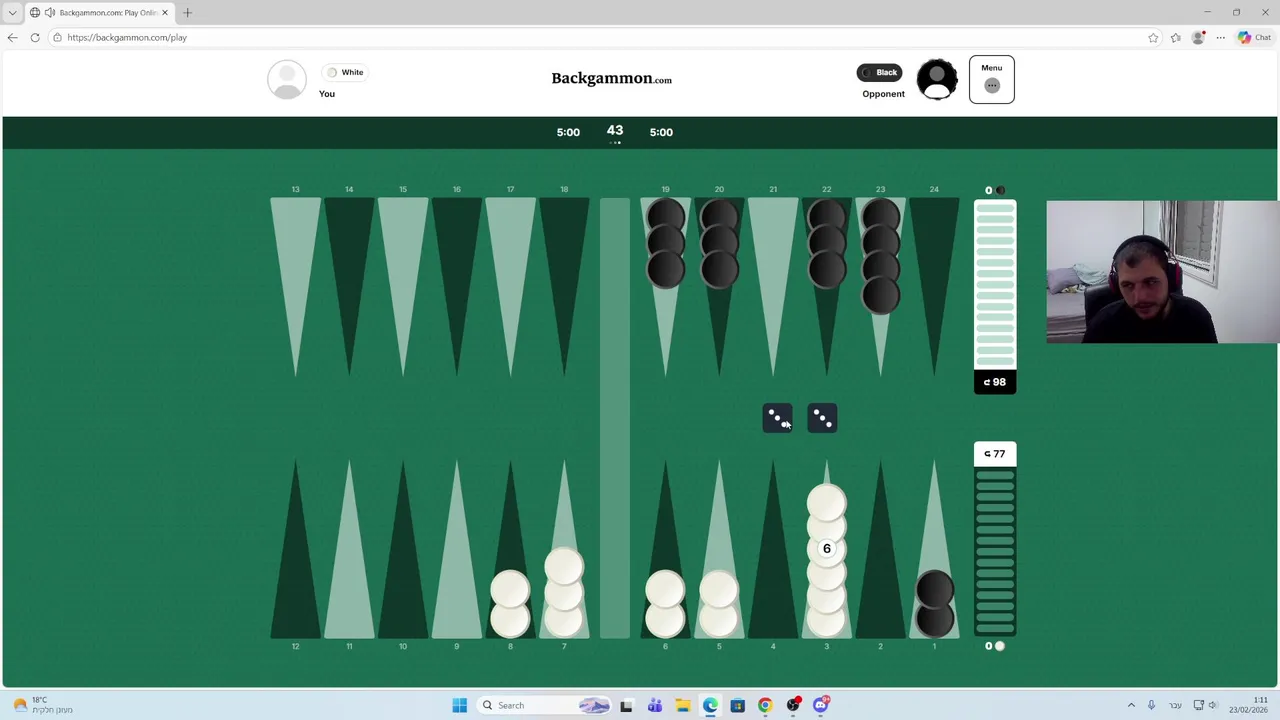This screenshot has height=720, width=1280.
Task: Open Discord from taskbar
Action: (x=821, y=705)
